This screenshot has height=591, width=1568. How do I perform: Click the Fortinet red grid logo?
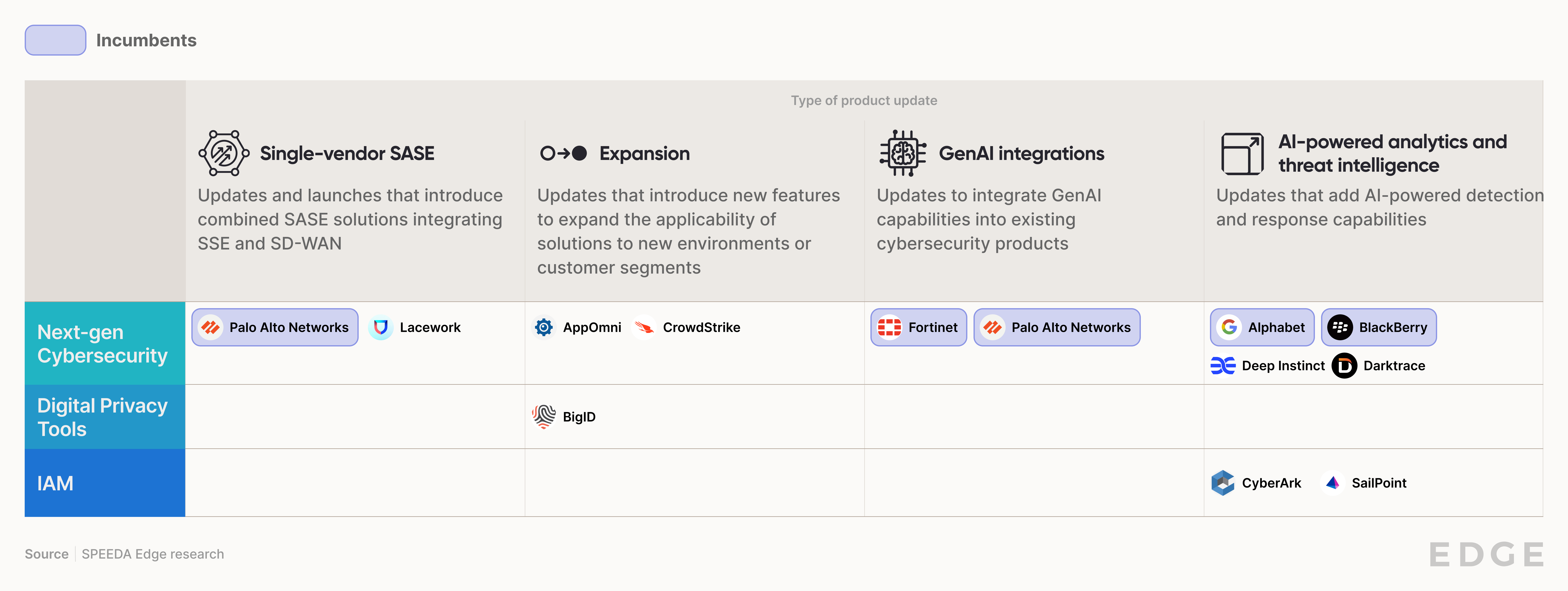tap(889, 328)
